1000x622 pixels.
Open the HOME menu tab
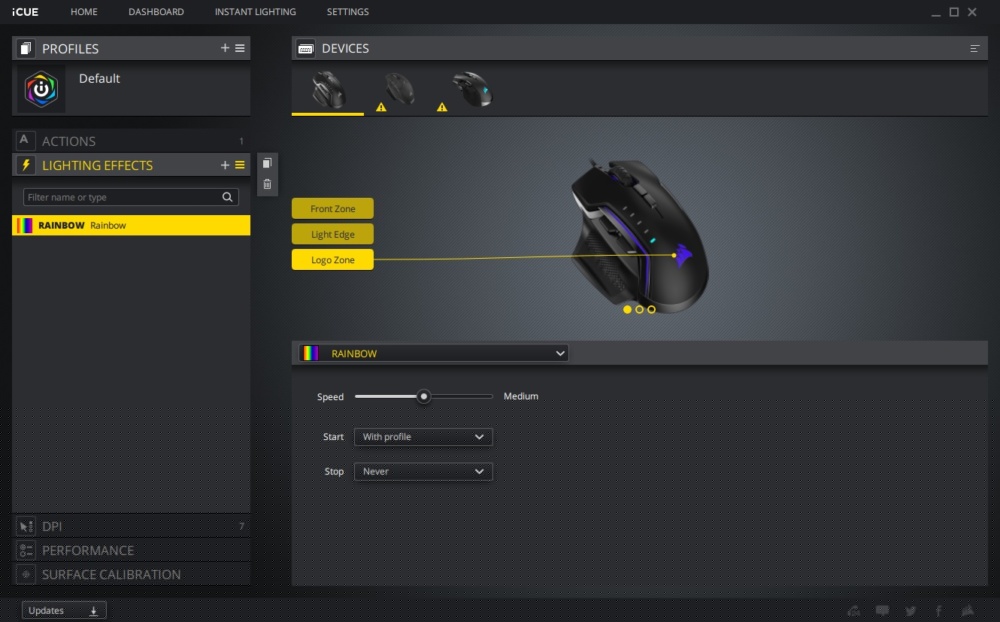(x=84, y=11)
